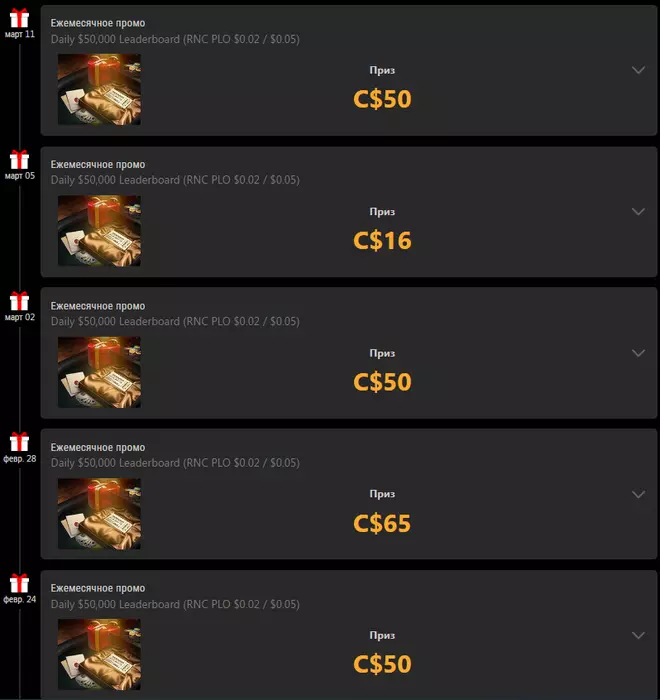The height and width of the screenshot is (700, 660).
Task: Expand the март 02 promo card chevron
Action: pyautogui.click(x=638, y=353)
